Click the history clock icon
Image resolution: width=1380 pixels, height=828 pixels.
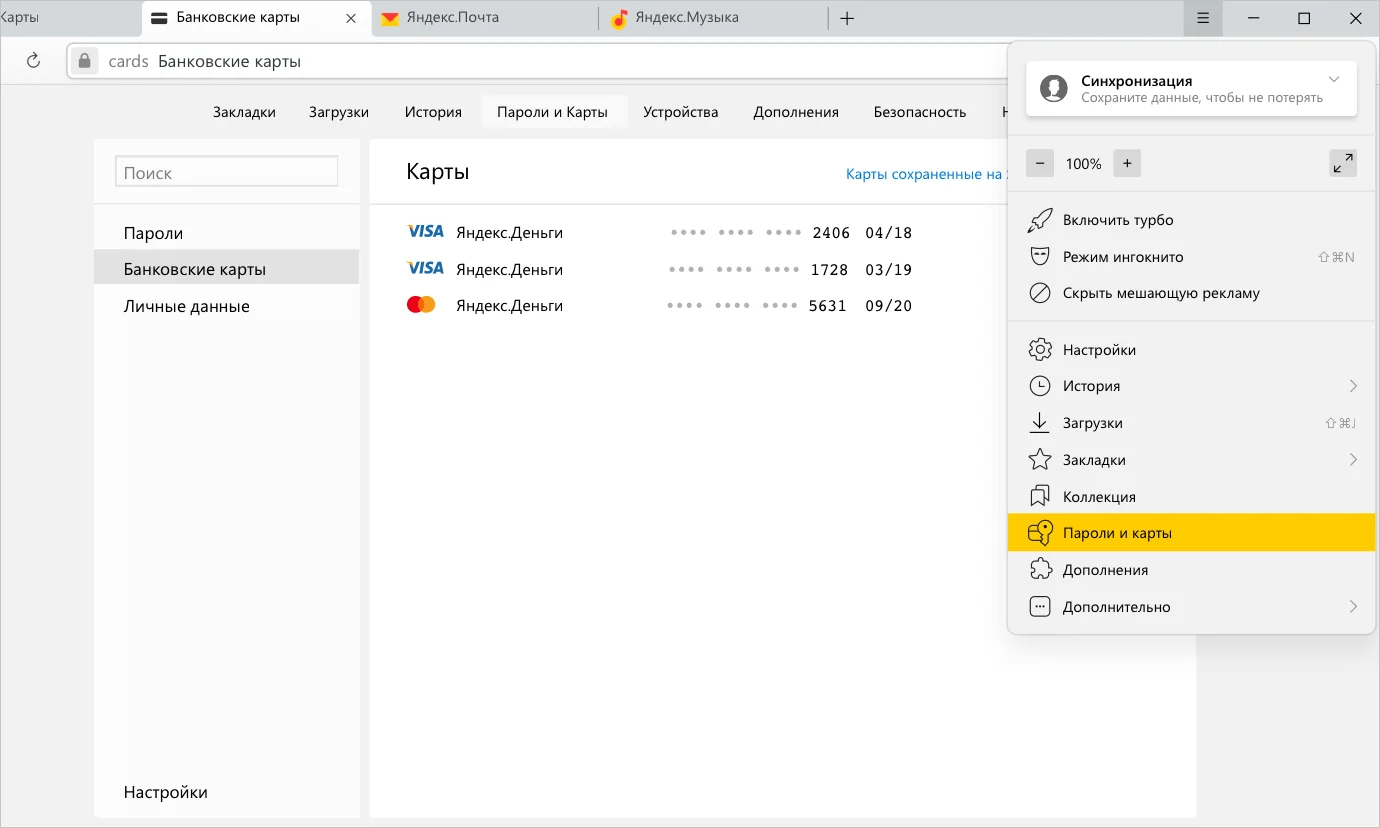point(1040,386)
